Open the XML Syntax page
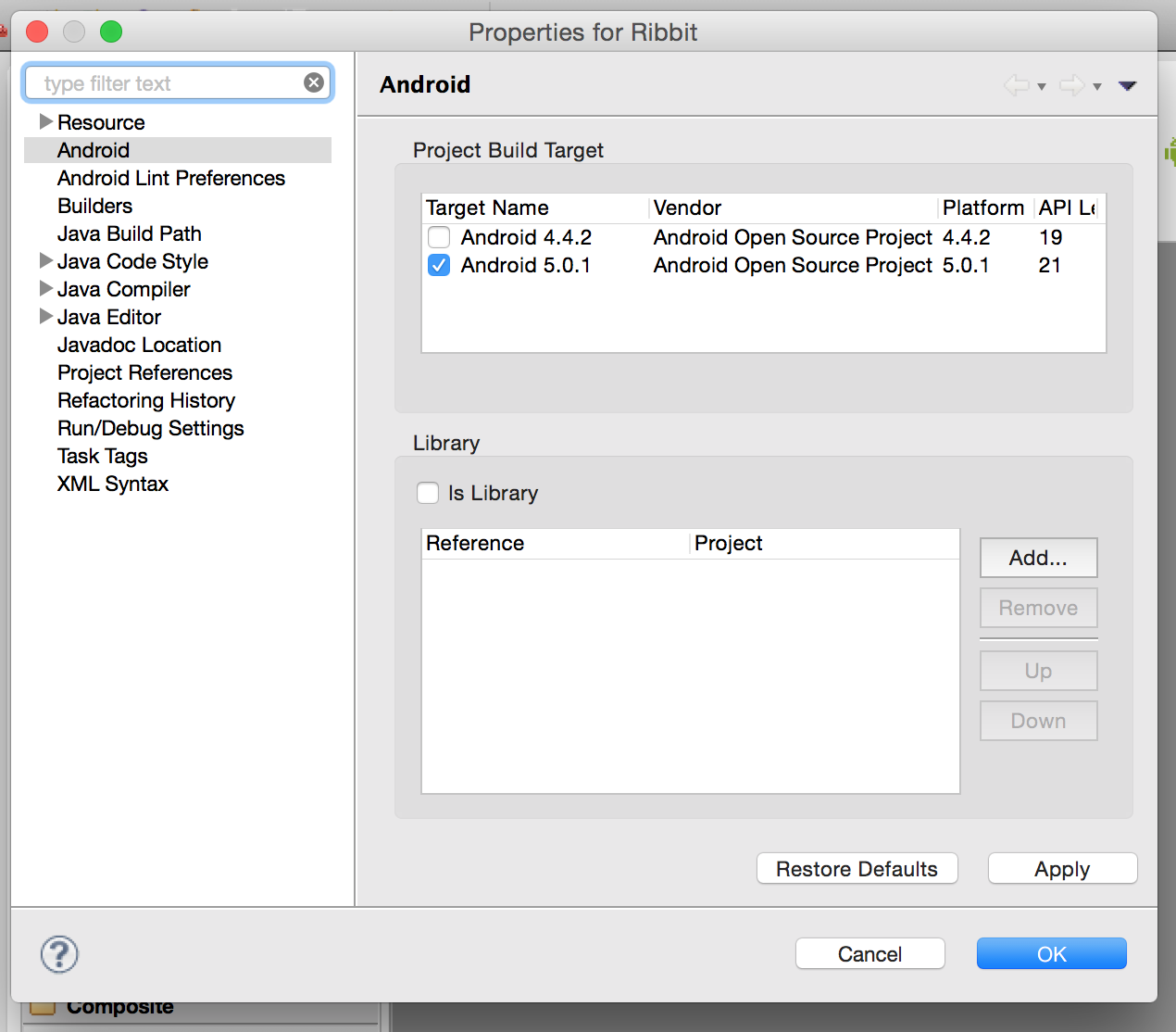This screenshot has width=1176, height=1032. tap(113, 484)
